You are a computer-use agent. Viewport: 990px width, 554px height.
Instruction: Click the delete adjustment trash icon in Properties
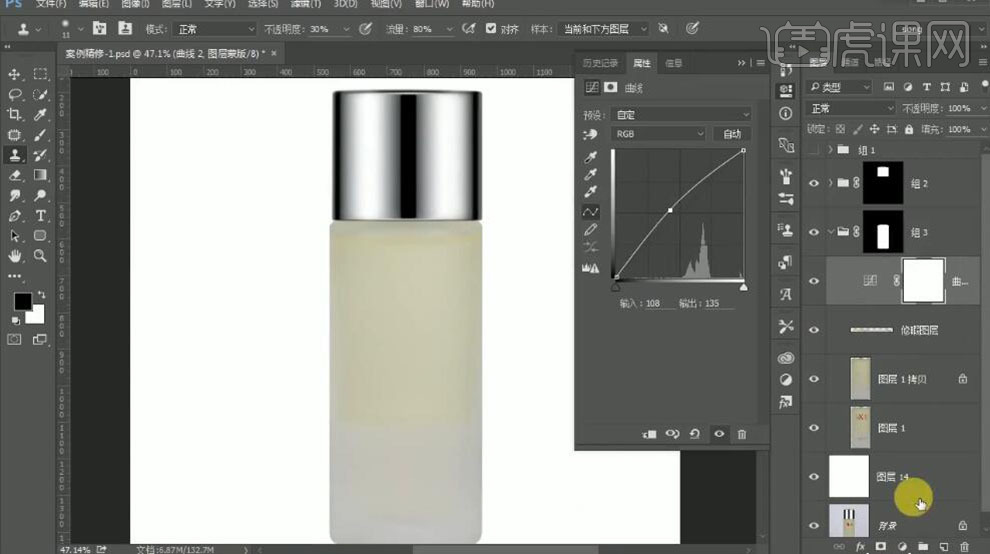[x=741, y=434]
